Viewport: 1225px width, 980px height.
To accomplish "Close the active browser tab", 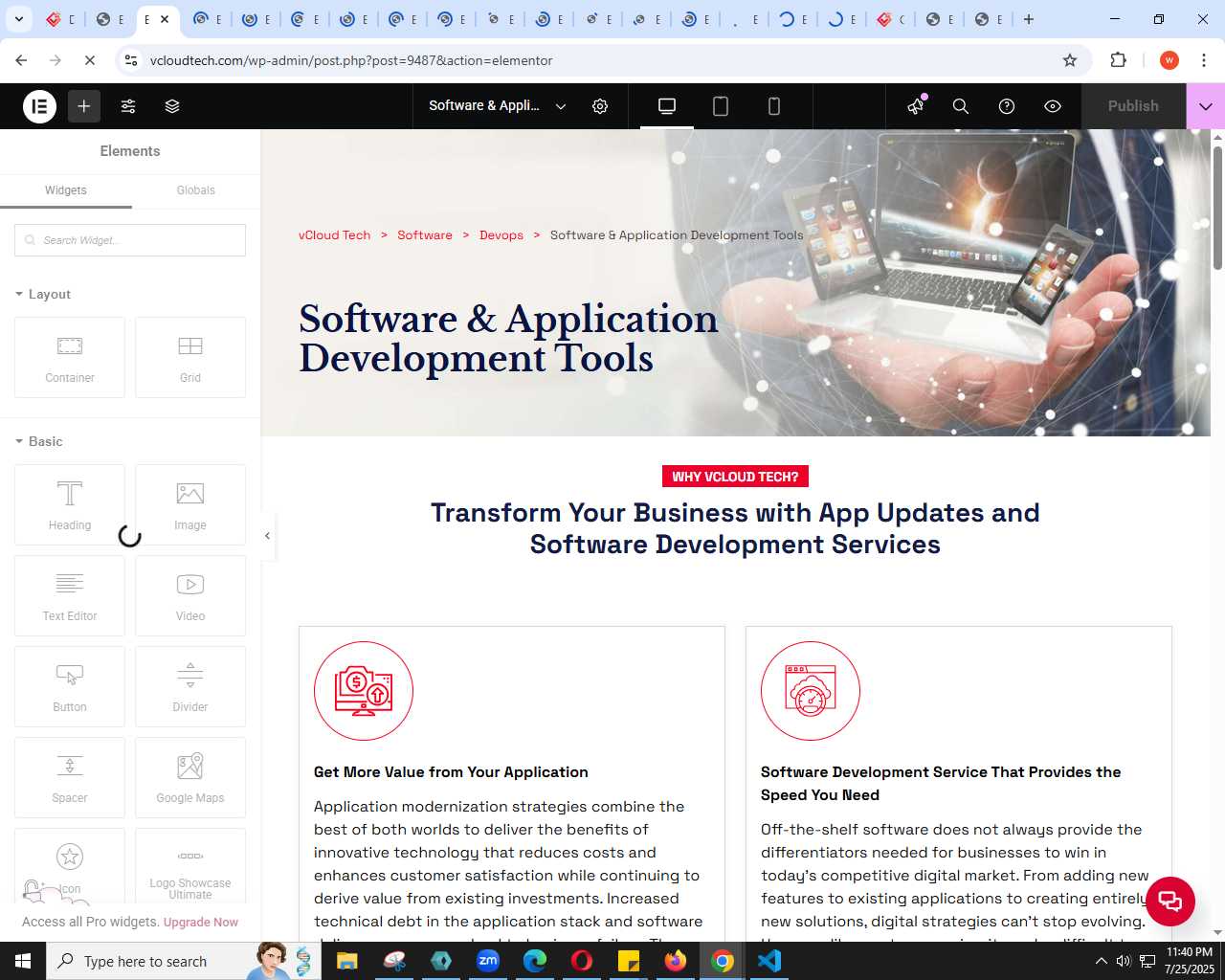I will [165, 19].
